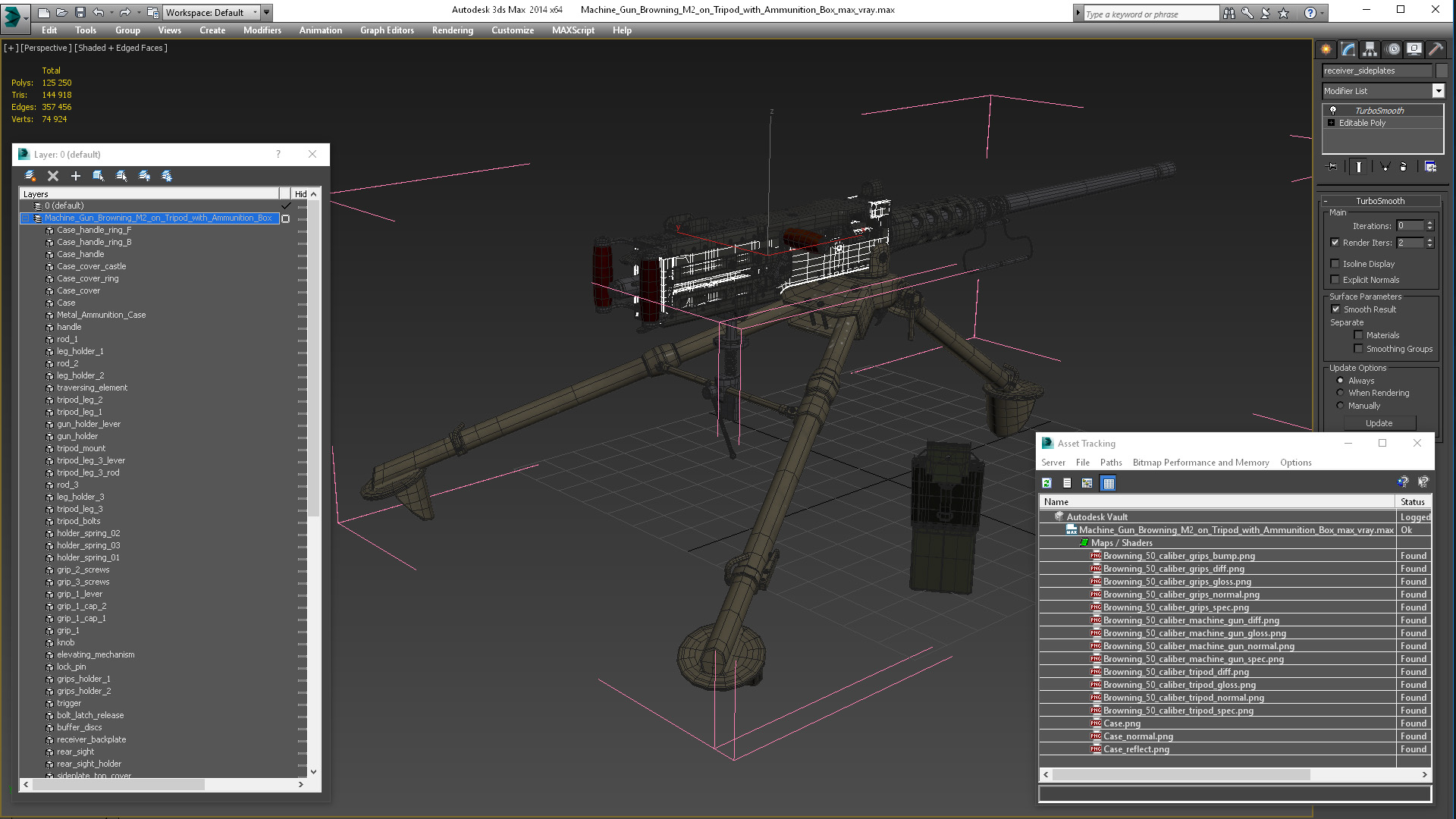Click Layer dialog vertical scrollbar
Screen dimensions: 1456x819
click(x=314, y=359)
